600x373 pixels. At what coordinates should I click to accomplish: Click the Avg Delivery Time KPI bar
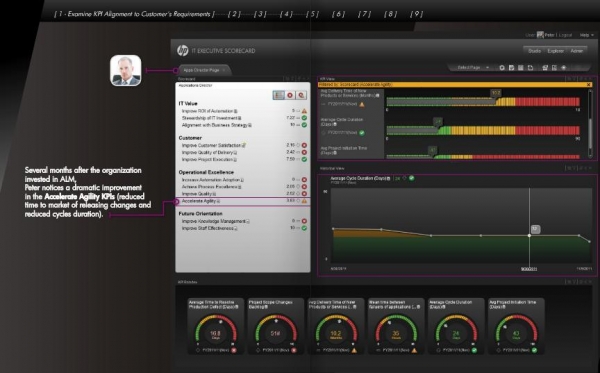point(483,102)
